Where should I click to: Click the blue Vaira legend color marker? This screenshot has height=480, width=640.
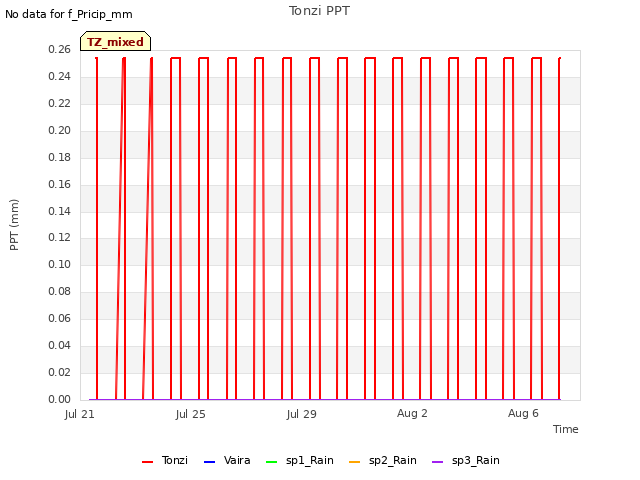[209, 462]
